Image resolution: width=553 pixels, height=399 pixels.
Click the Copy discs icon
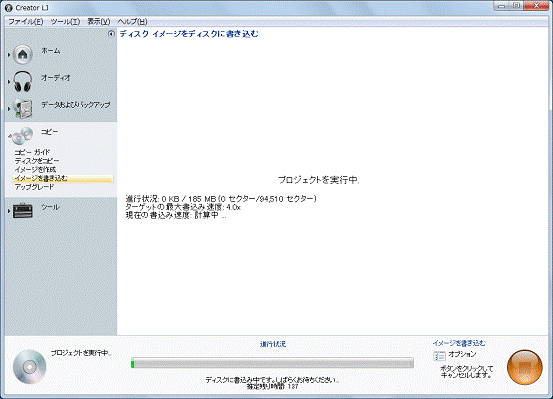click(x=22, y=136)
